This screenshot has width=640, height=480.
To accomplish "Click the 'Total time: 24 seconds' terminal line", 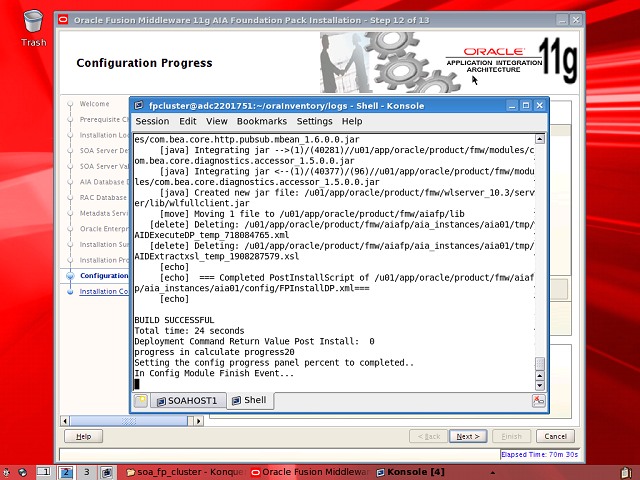I will (189, 331).
